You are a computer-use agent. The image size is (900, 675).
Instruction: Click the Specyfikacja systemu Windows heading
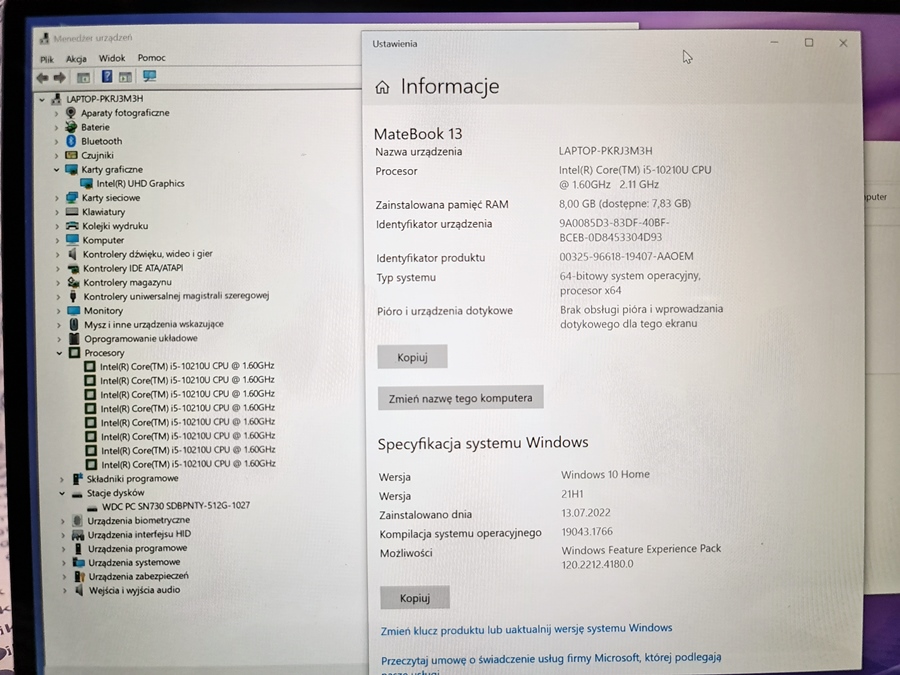(483, 443)
